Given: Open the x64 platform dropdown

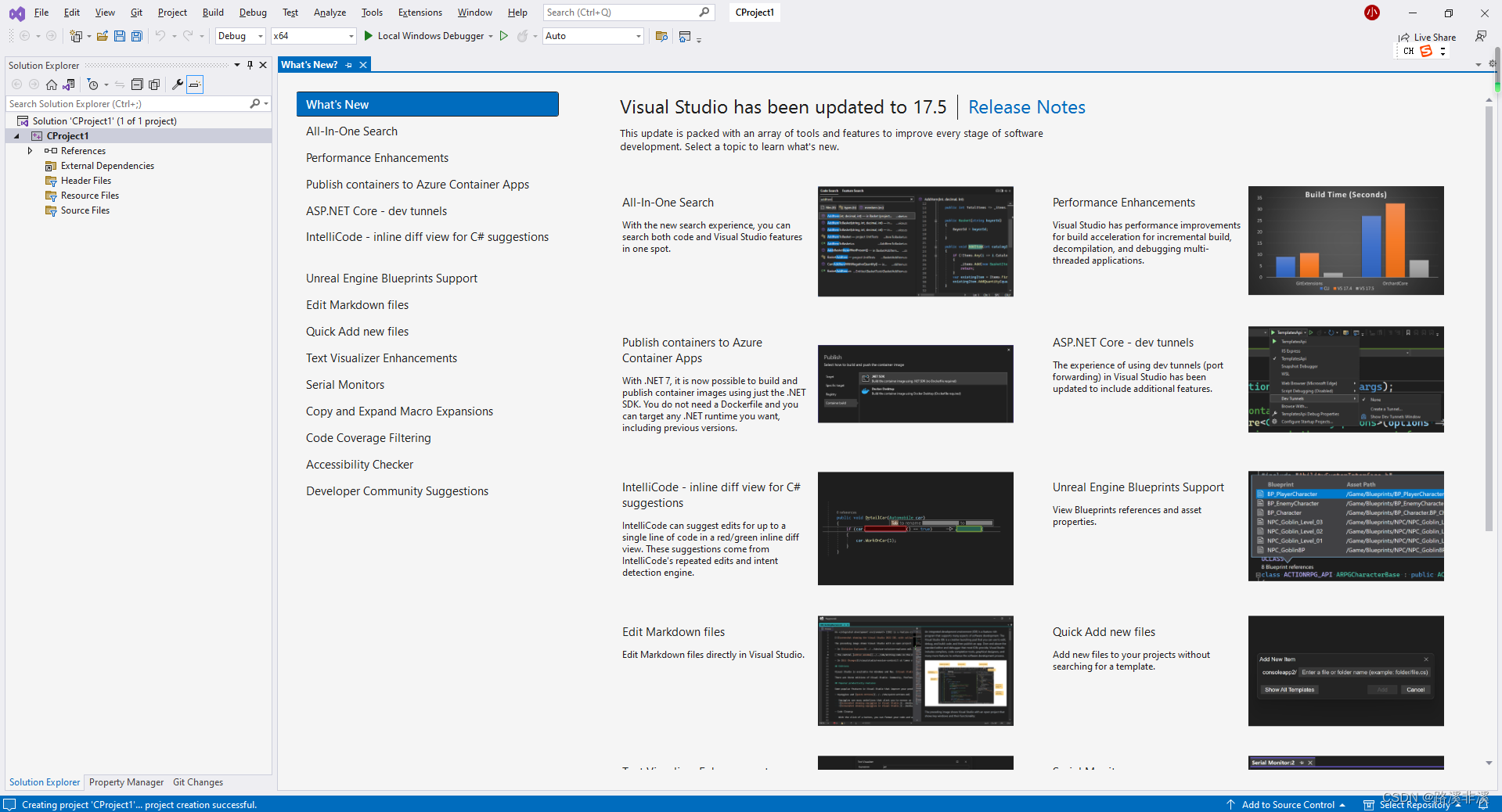Looking at the screenshot, I should 351,36.
